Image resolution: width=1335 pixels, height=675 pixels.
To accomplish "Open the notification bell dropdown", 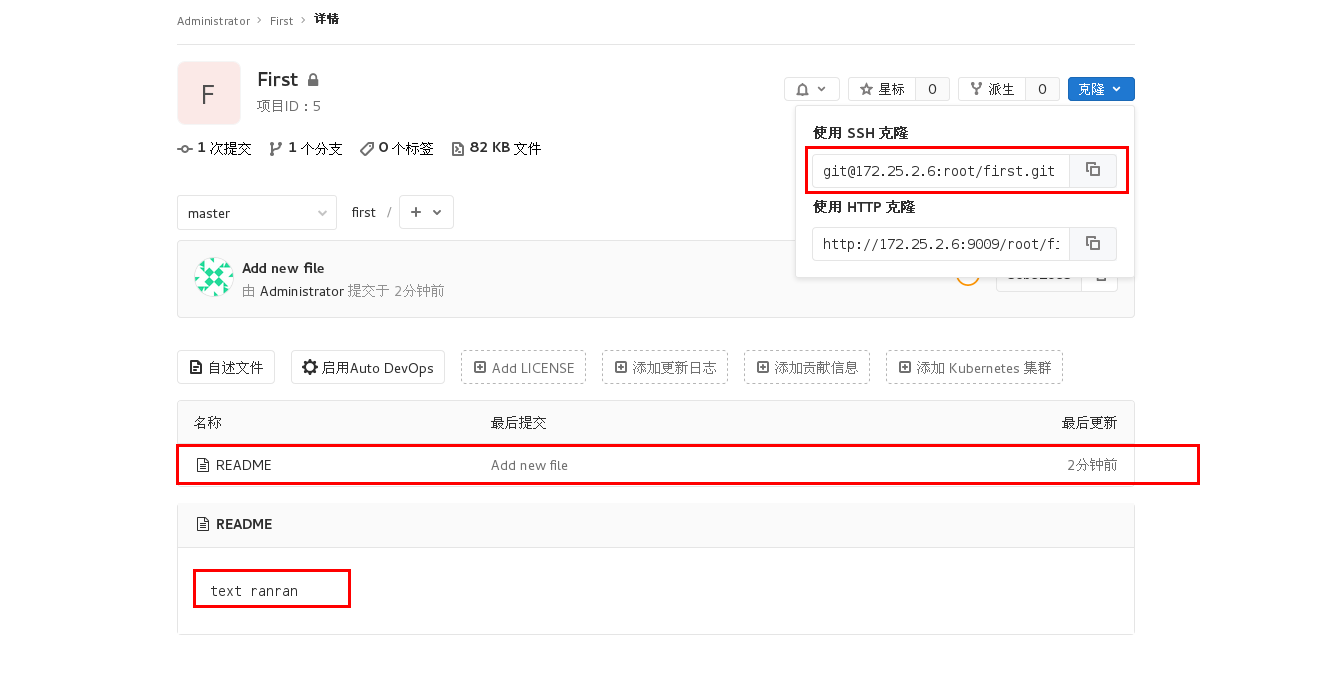I will click(x=811, y=89).
